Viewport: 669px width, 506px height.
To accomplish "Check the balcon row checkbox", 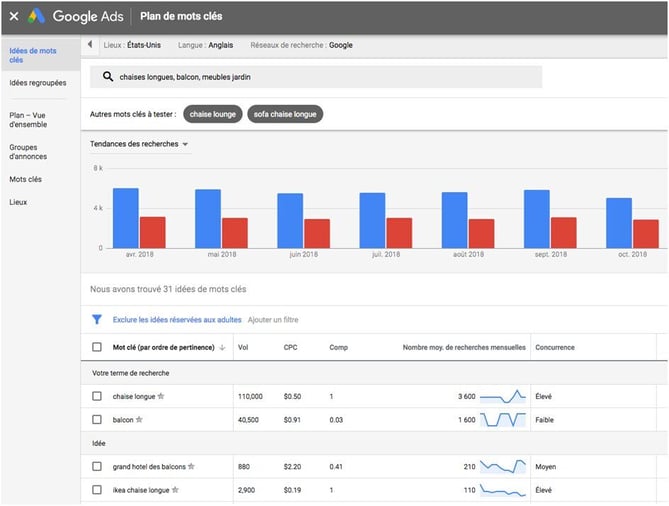I will (x=97, y=420).
